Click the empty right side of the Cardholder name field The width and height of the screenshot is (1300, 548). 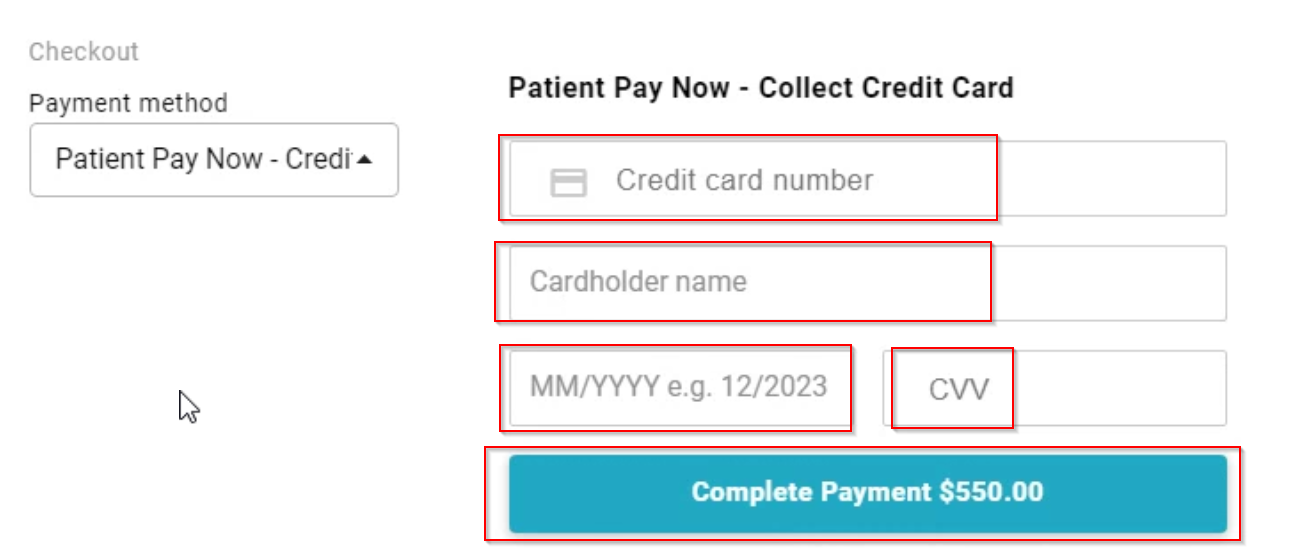tap(1110, 283)
